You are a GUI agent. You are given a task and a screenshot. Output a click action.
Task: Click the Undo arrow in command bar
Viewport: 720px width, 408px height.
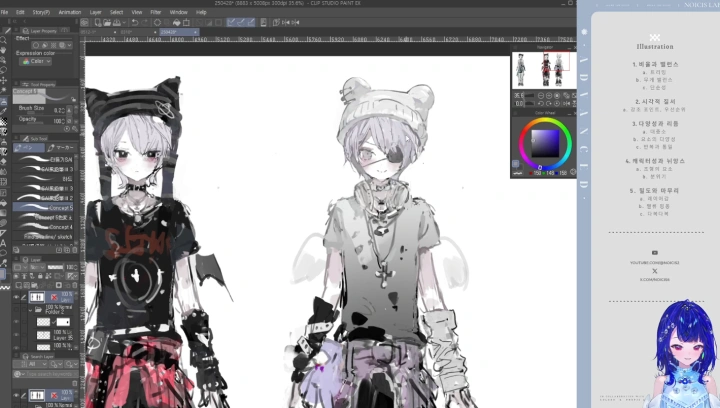pos(135,22)
